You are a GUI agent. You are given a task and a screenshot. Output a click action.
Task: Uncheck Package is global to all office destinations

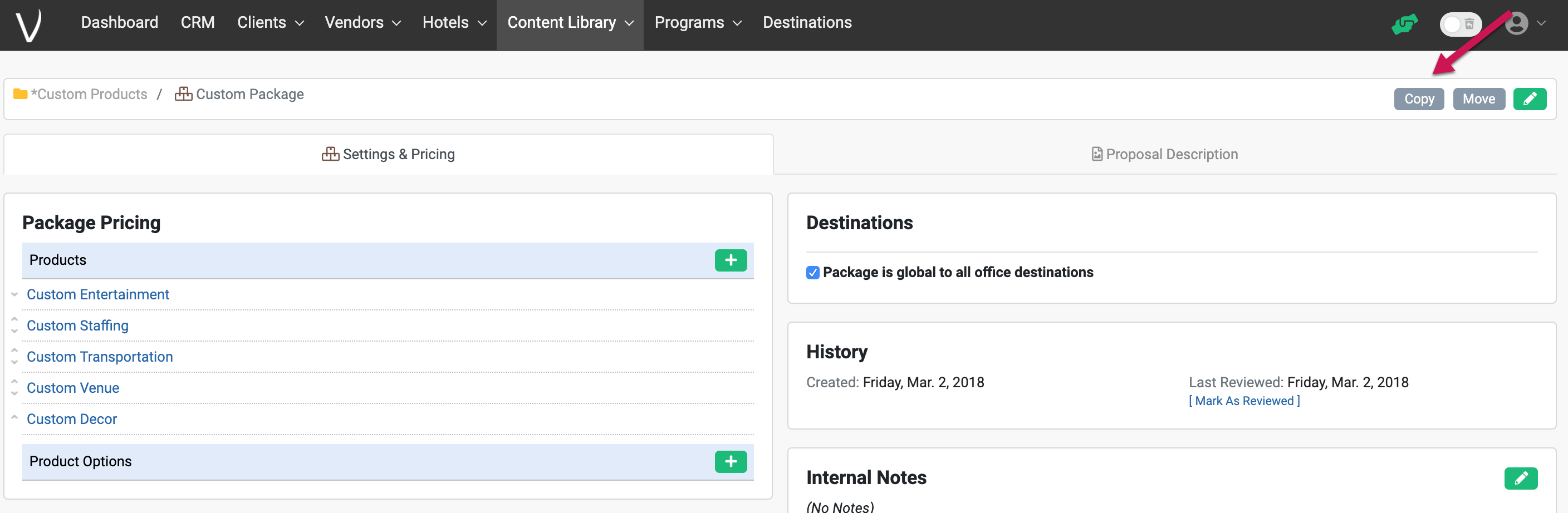[812, 273]
